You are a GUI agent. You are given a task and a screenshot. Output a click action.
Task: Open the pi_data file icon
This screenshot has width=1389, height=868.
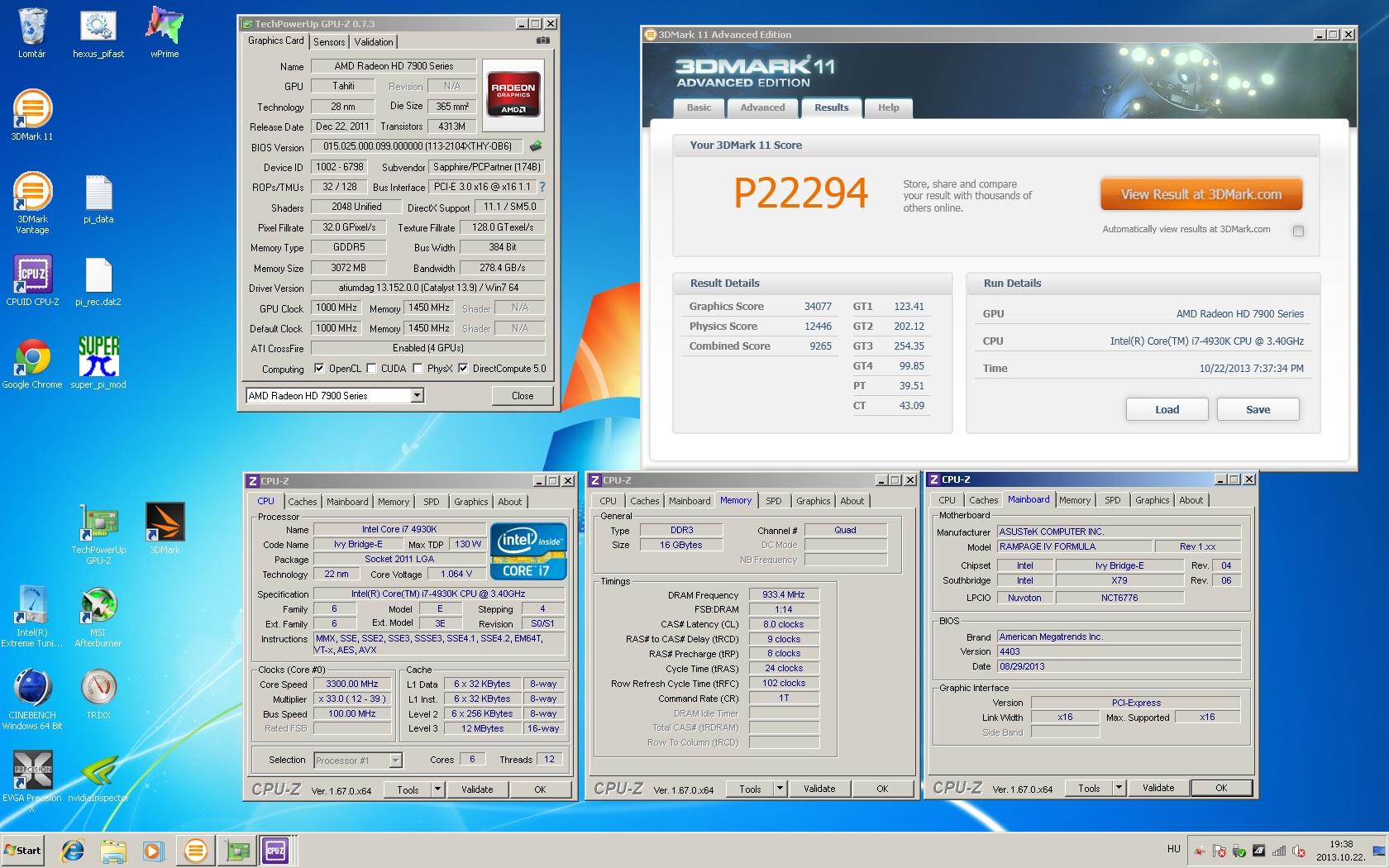[98, 199]
